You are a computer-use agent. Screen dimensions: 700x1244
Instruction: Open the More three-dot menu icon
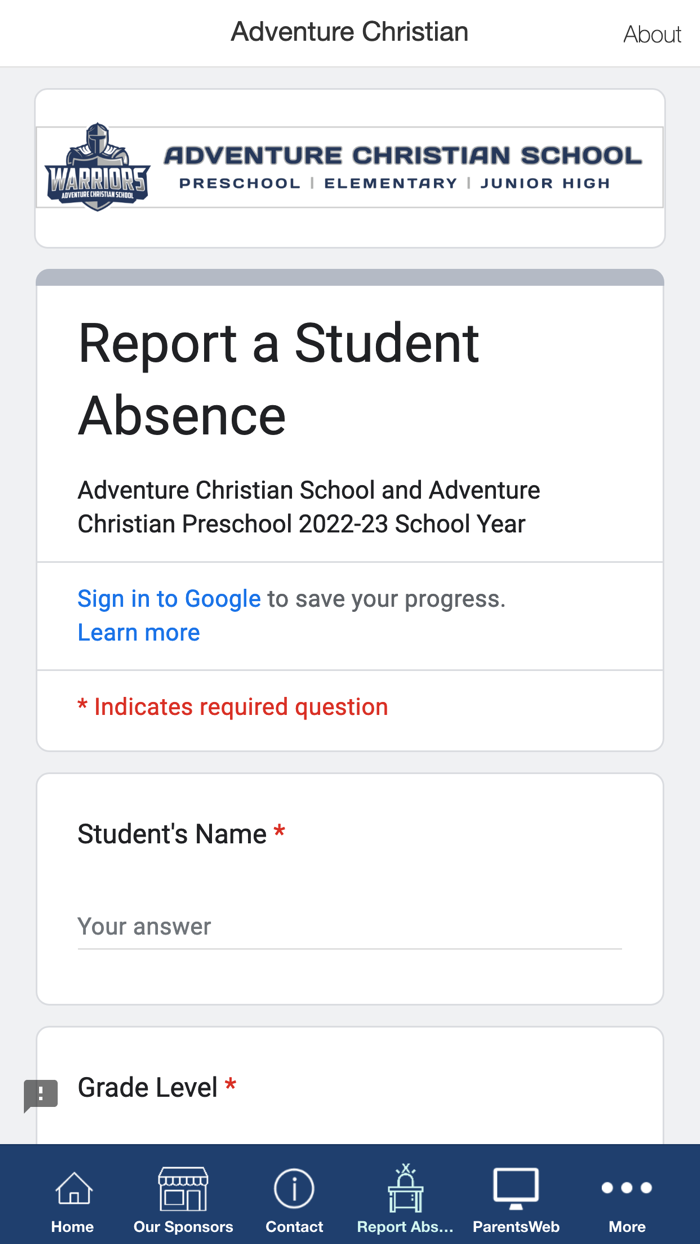[627, 1188]
